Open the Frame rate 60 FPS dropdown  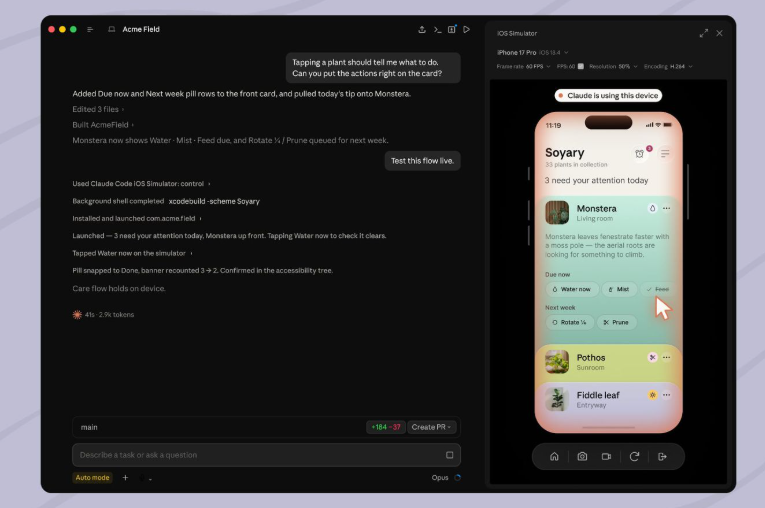click(x=523, y=66)
